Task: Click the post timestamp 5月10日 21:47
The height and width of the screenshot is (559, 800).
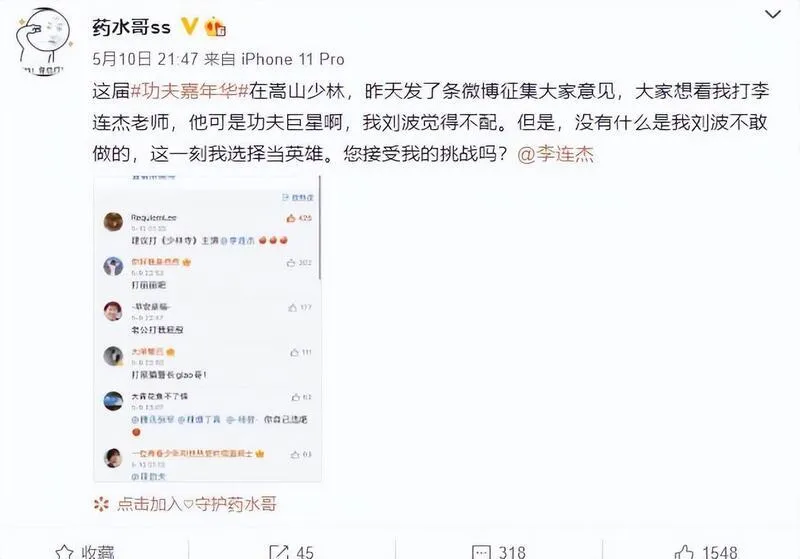Action: (x=145, y=59)
